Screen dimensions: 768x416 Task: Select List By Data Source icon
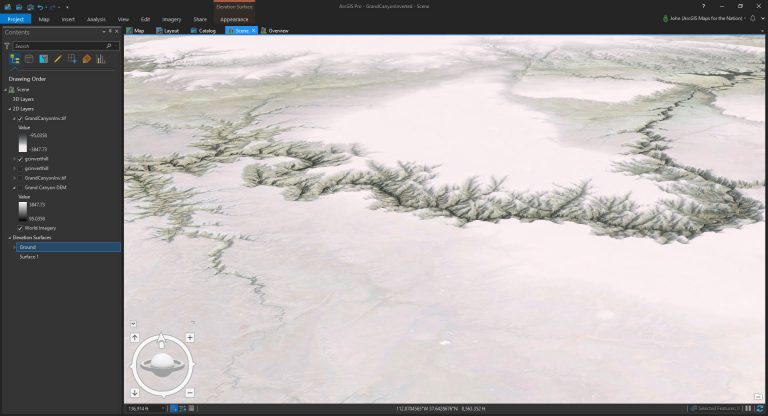click(x=29, y=59)
